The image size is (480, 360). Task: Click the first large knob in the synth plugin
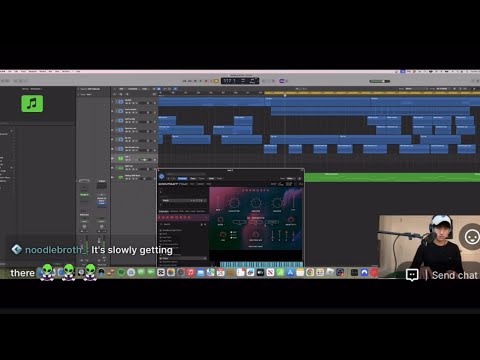[234, 203]
